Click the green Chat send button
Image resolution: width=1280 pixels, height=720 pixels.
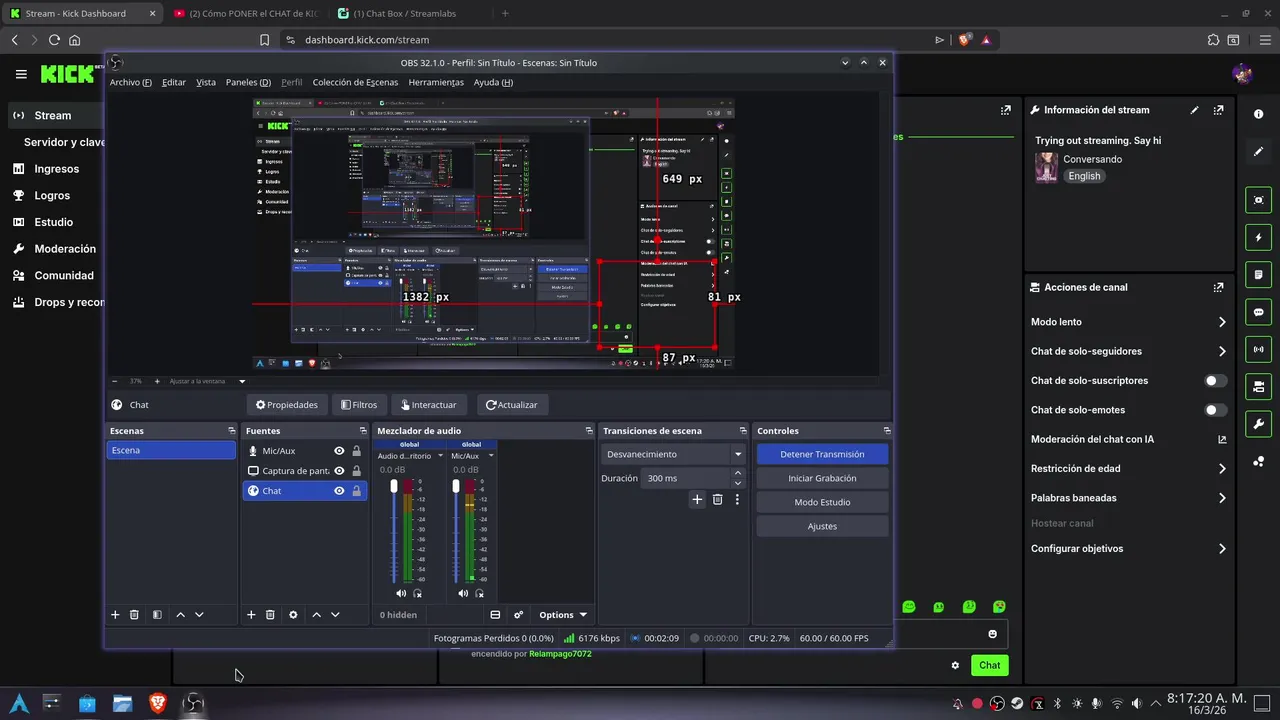[x=989, y=665]
